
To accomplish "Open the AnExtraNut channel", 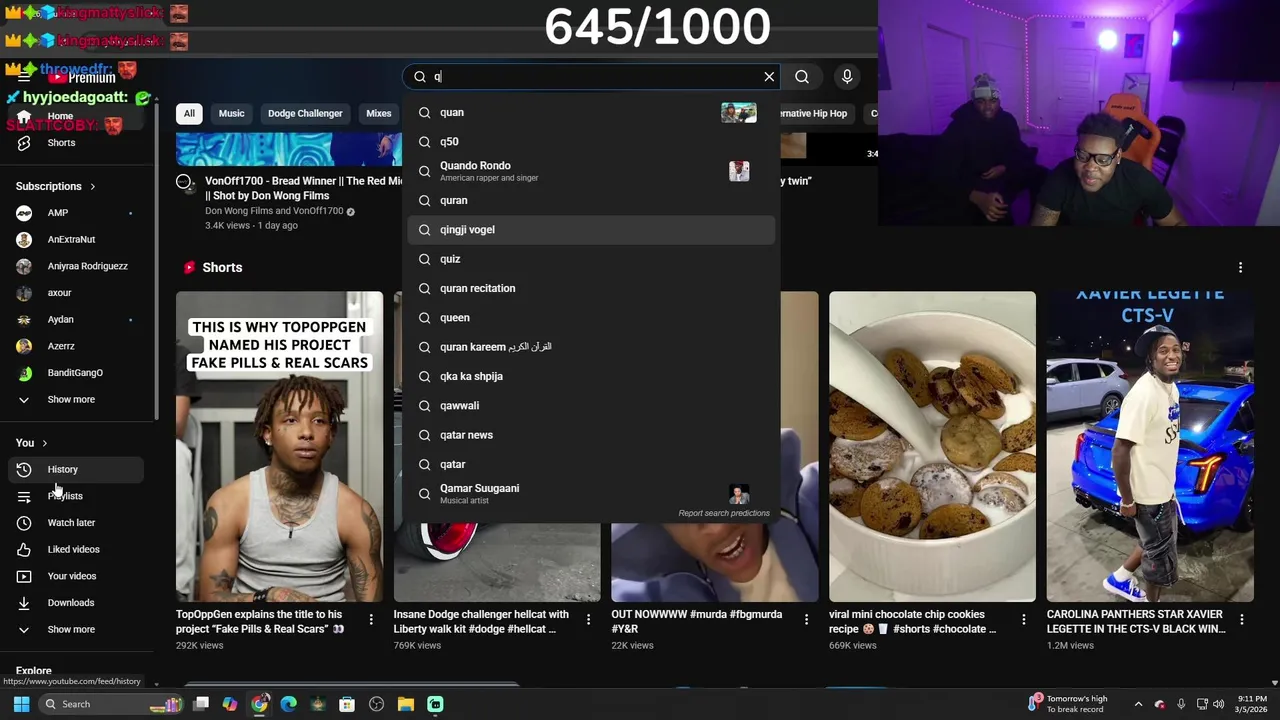I will [76, 240].
